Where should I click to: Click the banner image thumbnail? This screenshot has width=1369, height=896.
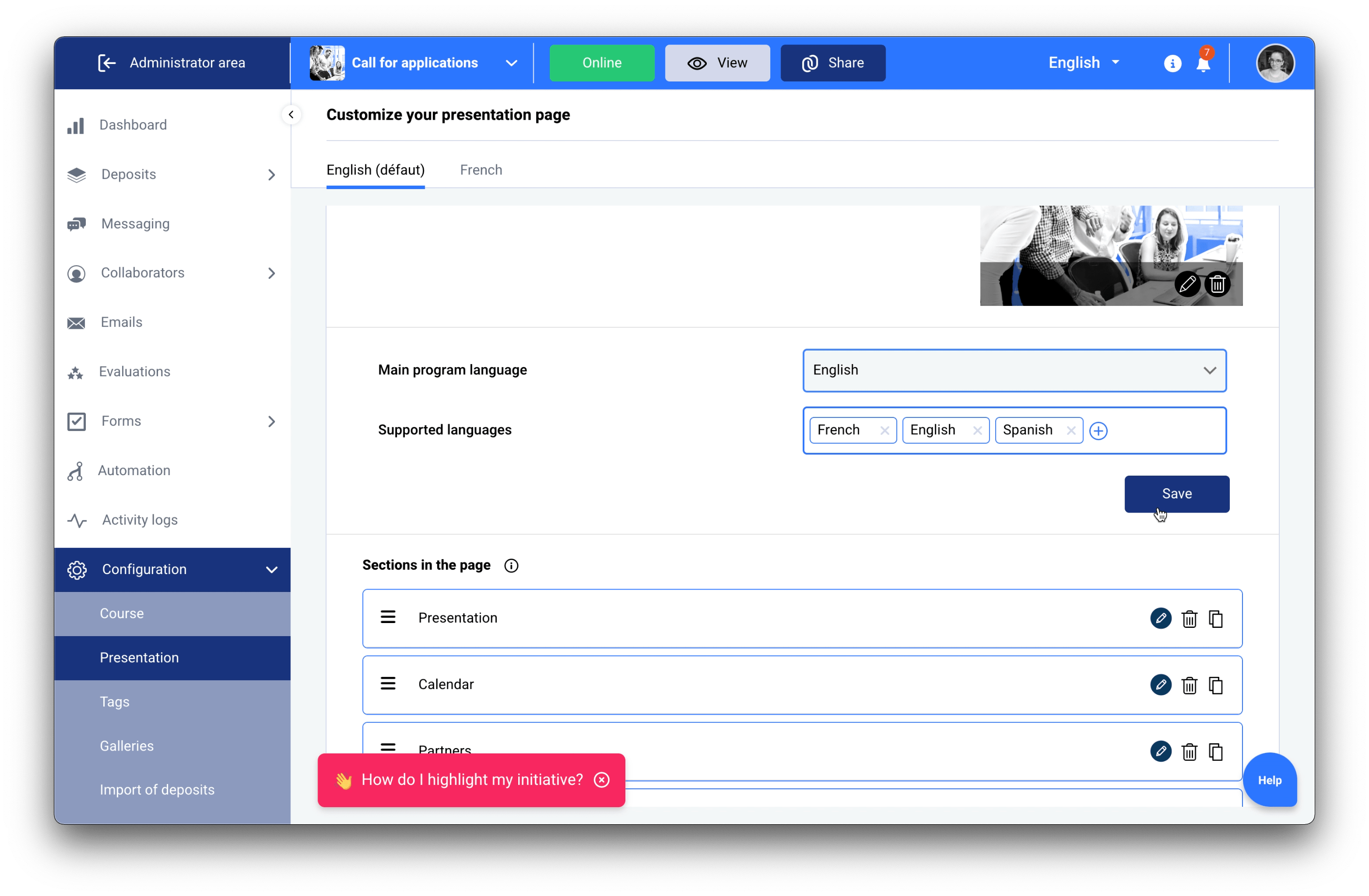click(1111, 256)
